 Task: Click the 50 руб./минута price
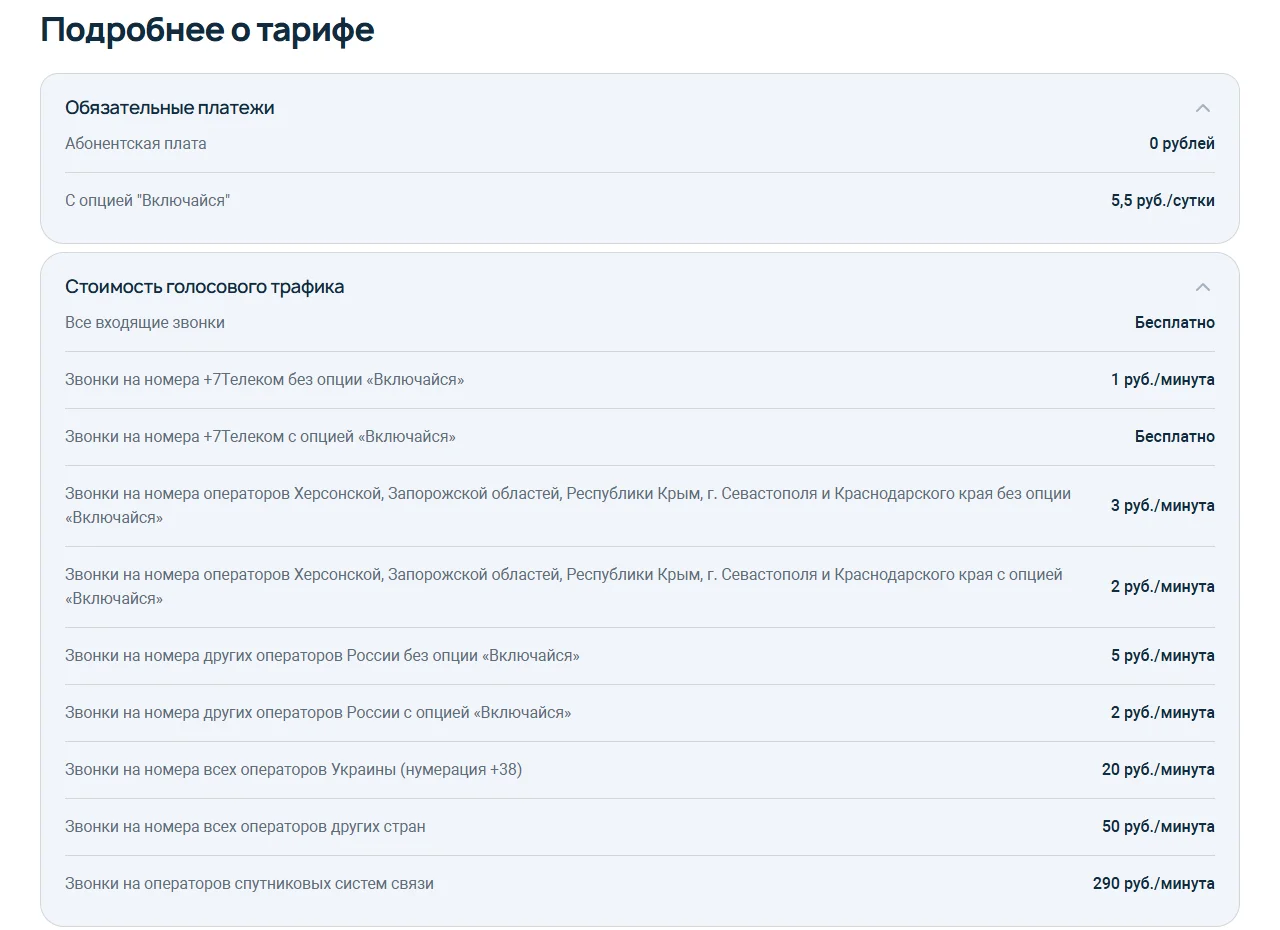tap(1158, 826)
